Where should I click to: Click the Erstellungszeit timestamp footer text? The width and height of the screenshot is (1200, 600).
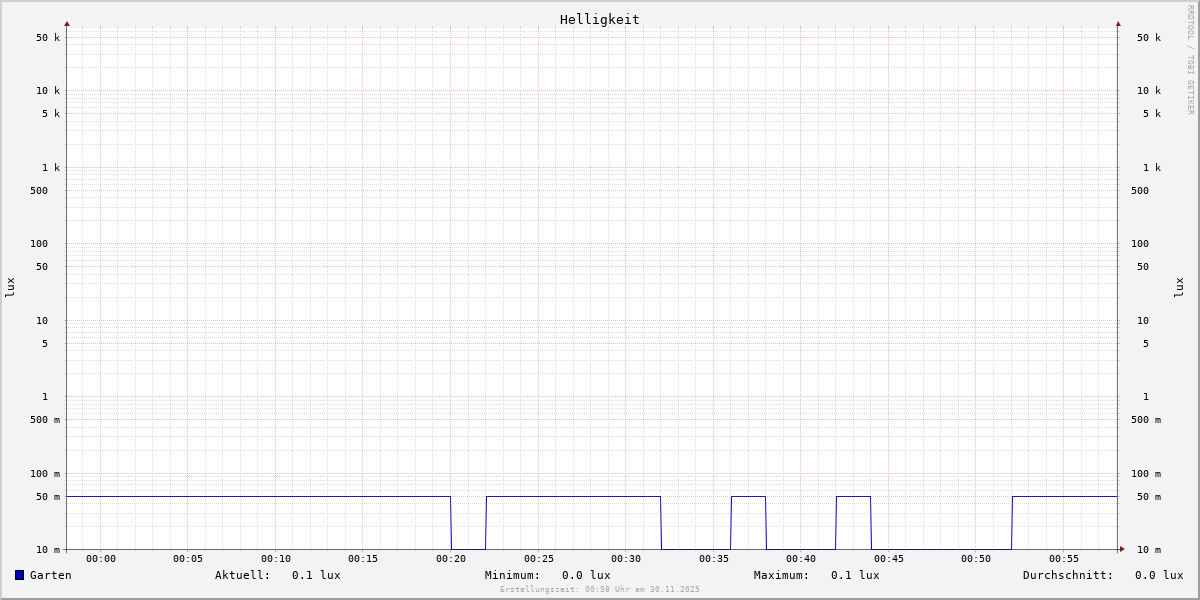point(600,590)
